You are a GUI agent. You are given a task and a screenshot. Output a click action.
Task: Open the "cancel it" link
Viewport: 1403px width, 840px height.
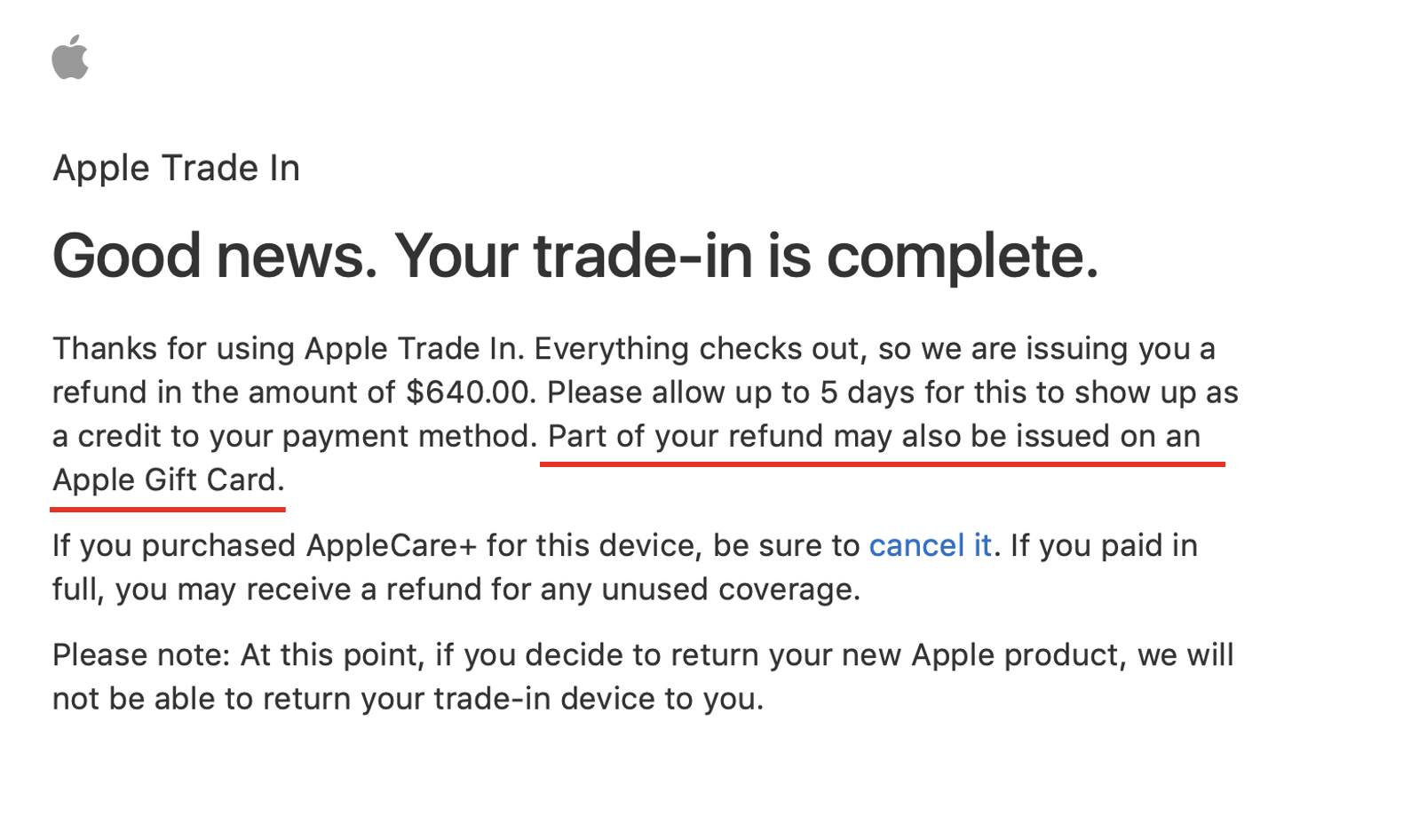point(930,544)
